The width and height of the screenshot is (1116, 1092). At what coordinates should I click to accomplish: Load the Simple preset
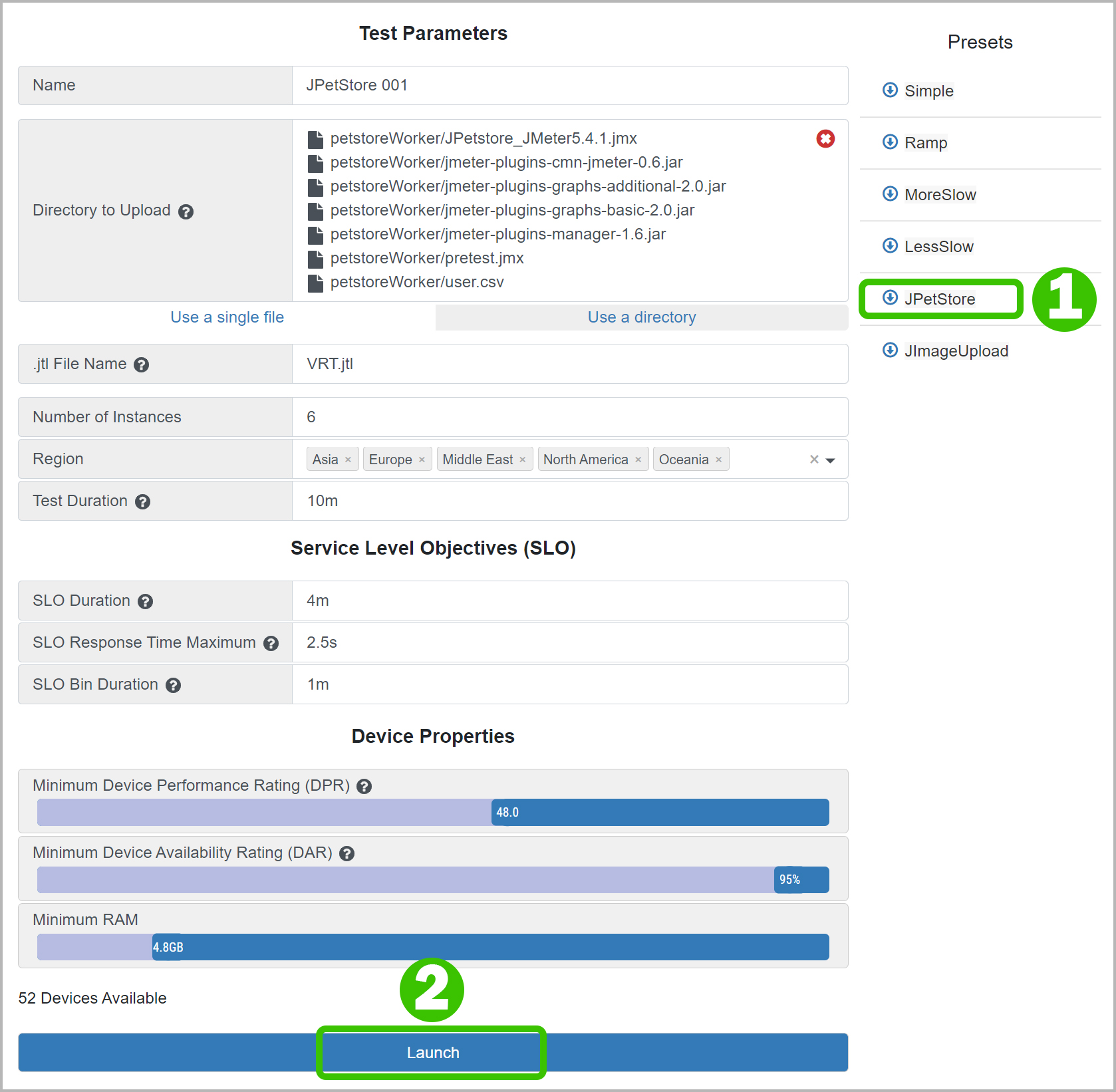tap(928, 91)
